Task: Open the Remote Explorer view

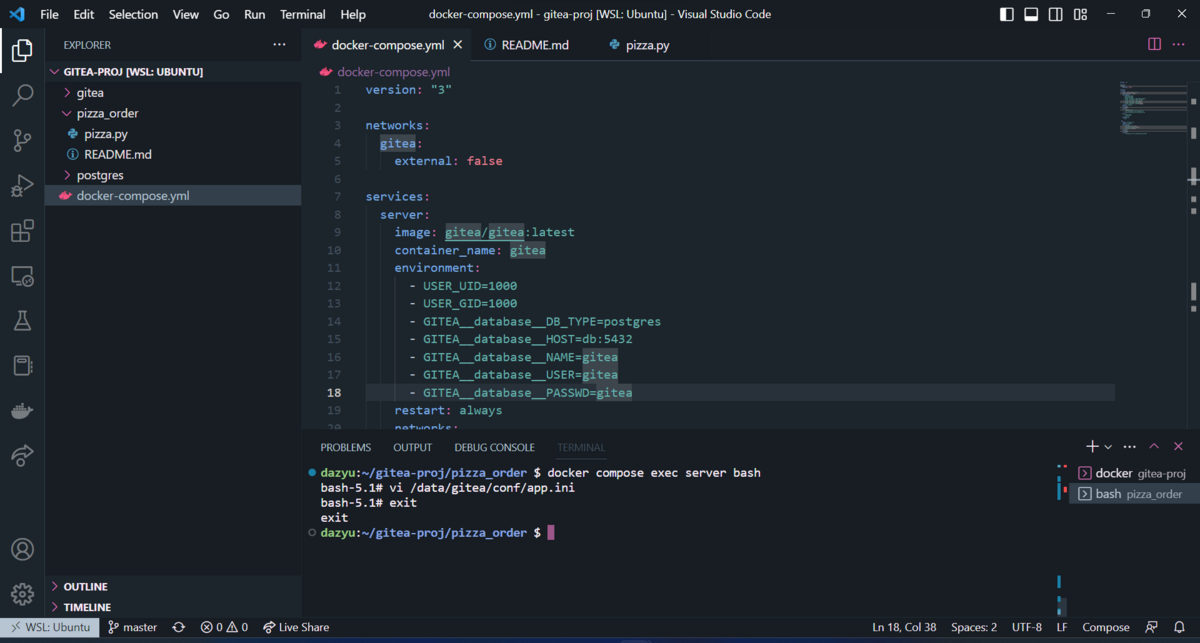Action: [x=22, y=276]
